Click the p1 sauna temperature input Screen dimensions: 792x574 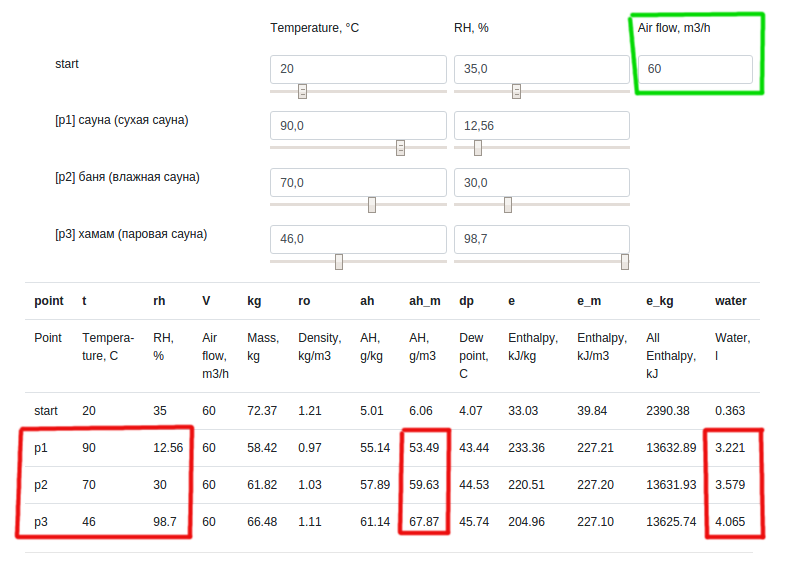coord(358,125)
